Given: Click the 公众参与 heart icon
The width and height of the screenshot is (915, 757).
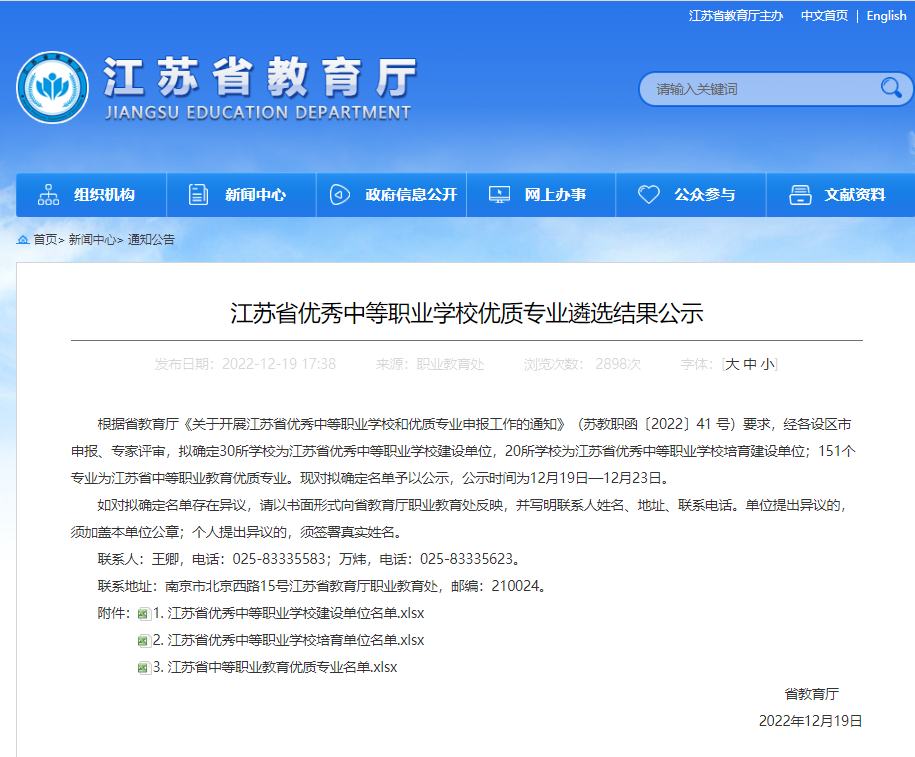Looking at the screenshot, I should (x=648, y=194).
